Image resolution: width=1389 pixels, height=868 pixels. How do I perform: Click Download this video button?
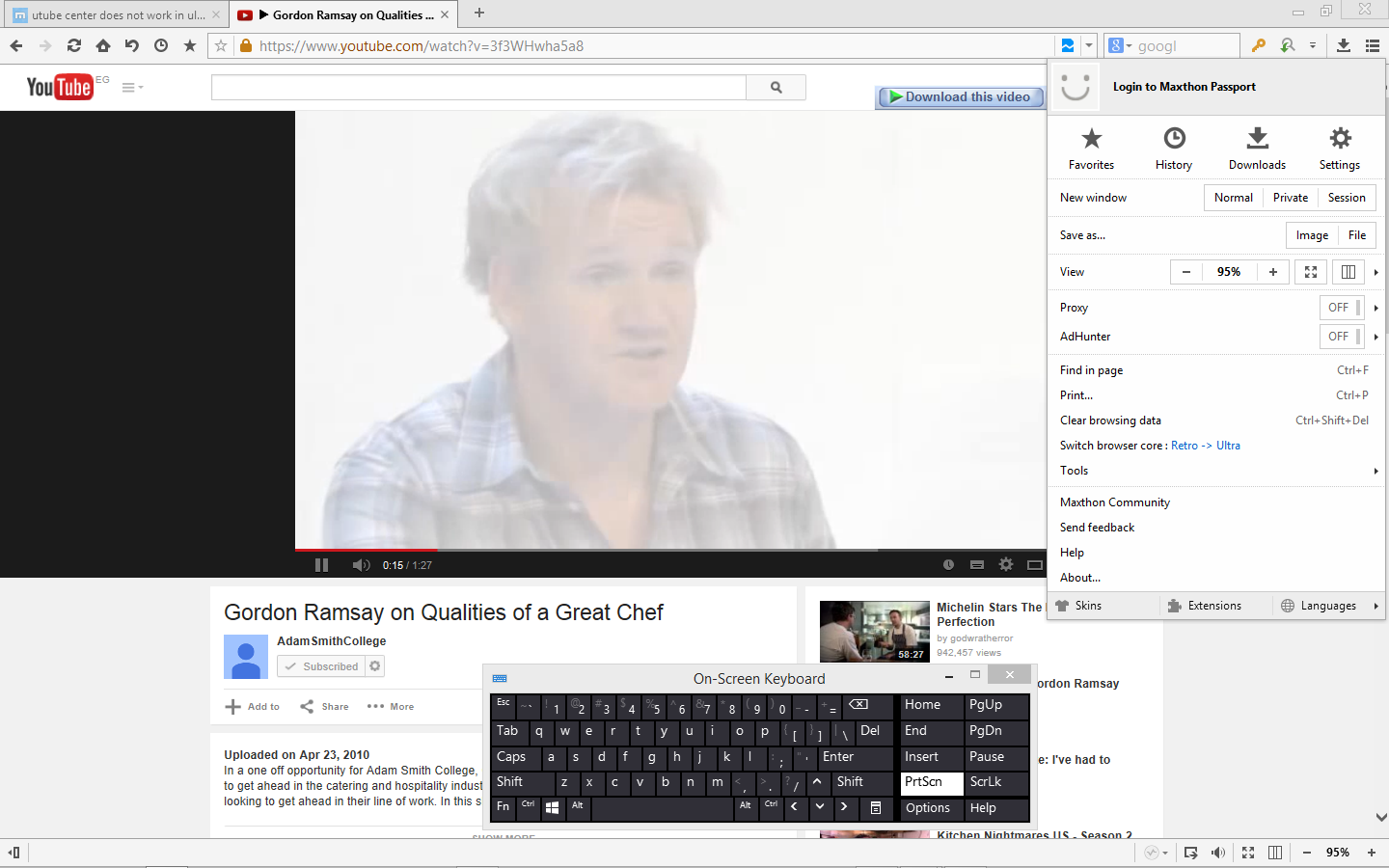coord(960,96)
